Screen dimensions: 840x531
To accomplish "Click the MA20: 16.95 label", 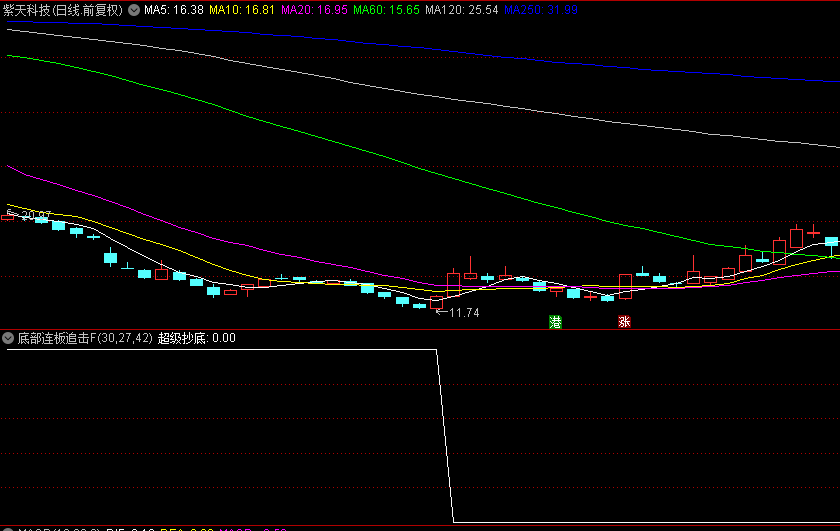I will (x=314, y=10).
